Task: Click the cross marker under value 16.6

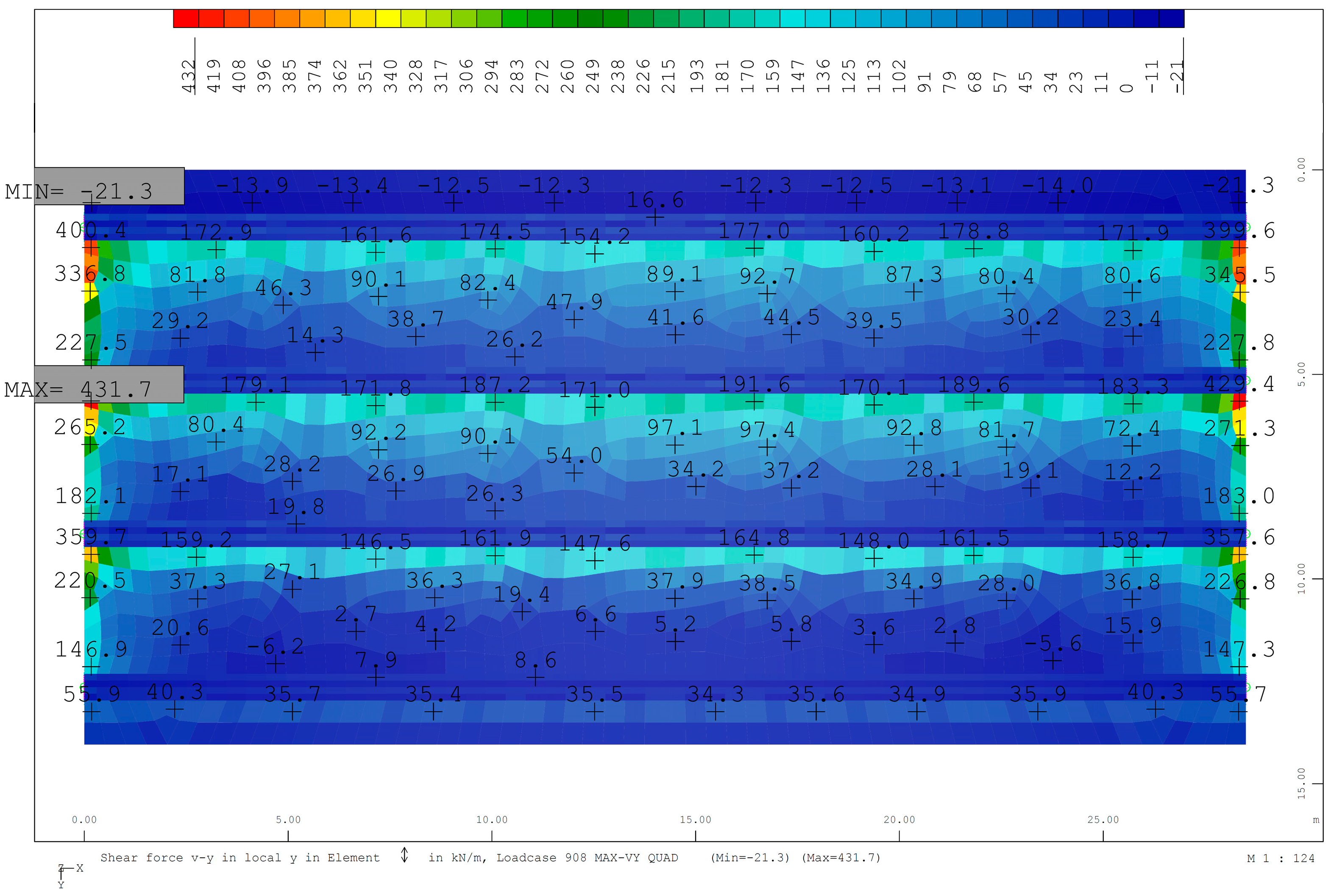Action: point(655,217)
